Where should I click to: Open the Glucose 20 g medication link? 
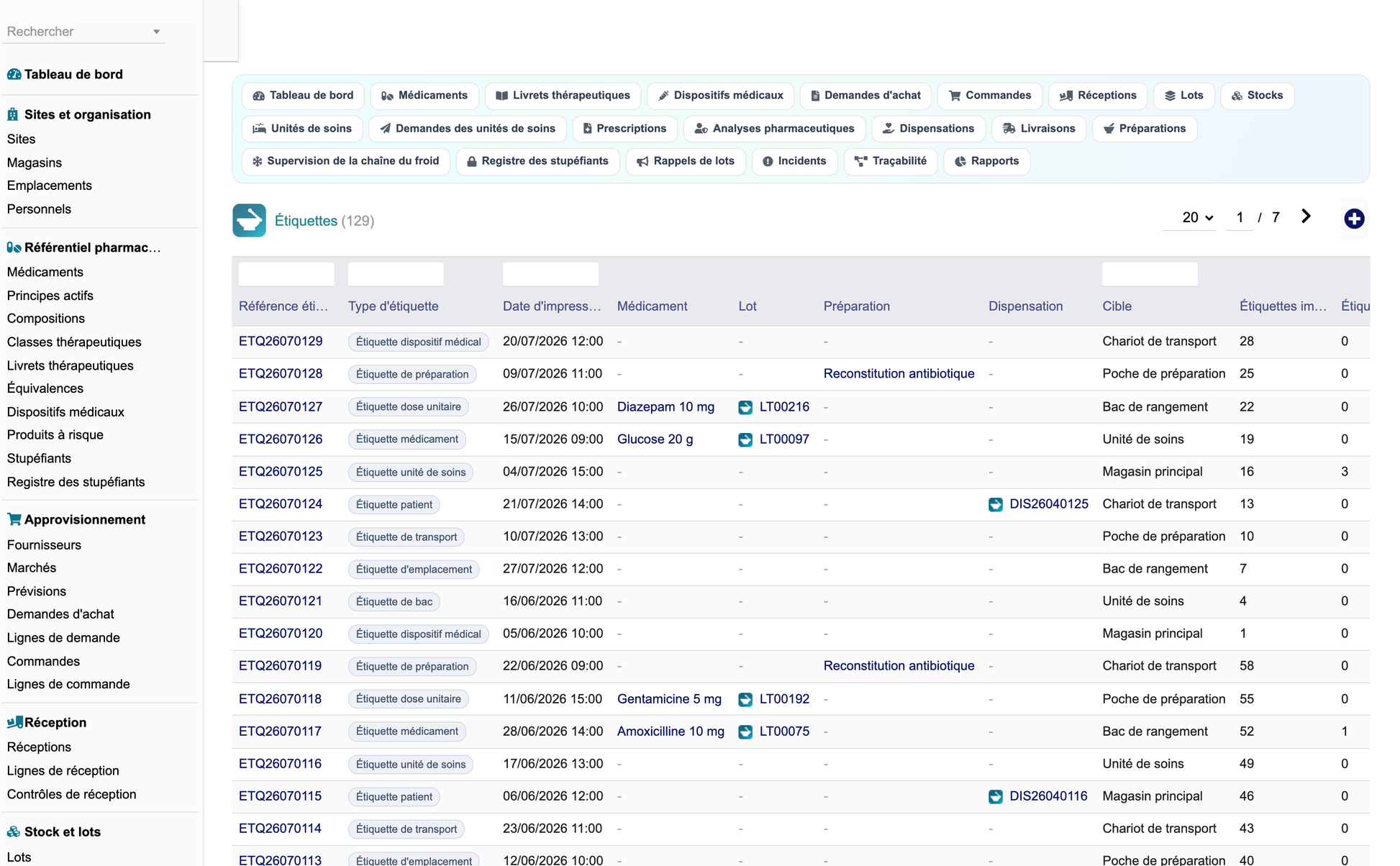tap(655, 439)
